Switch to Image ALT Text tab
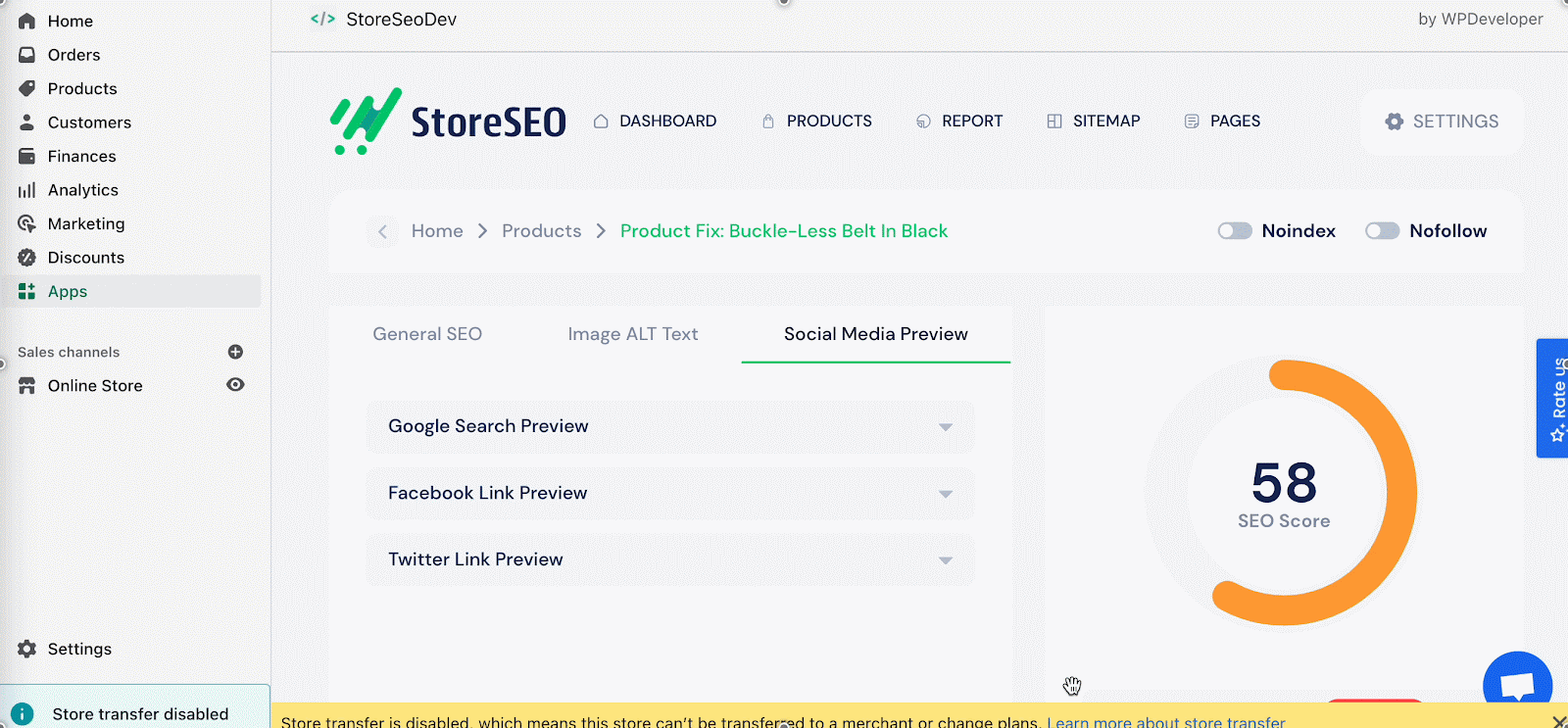Screen dimensions: 1568x728 (633, 334)
